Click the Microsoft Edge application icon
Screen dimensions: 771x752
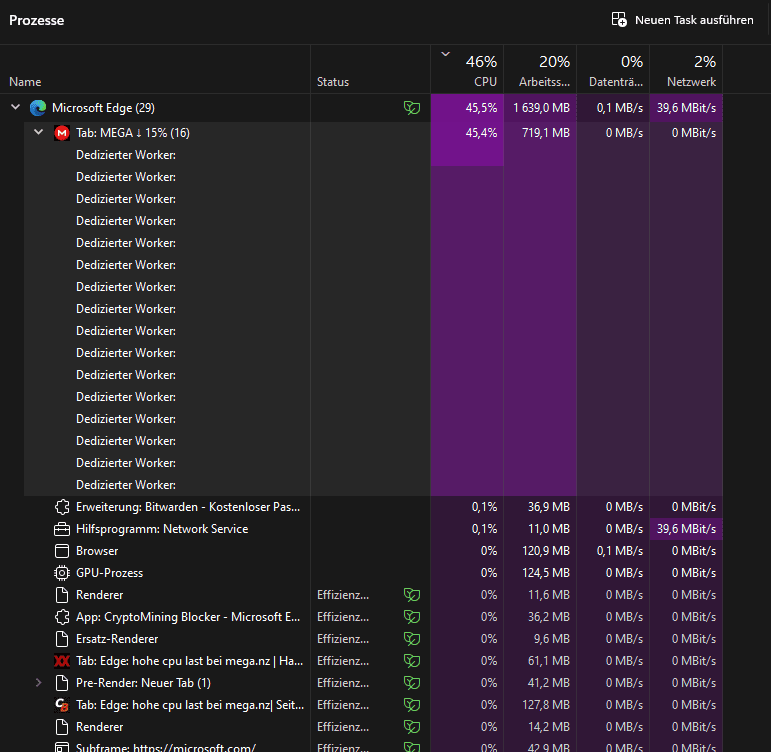point(38,108)
